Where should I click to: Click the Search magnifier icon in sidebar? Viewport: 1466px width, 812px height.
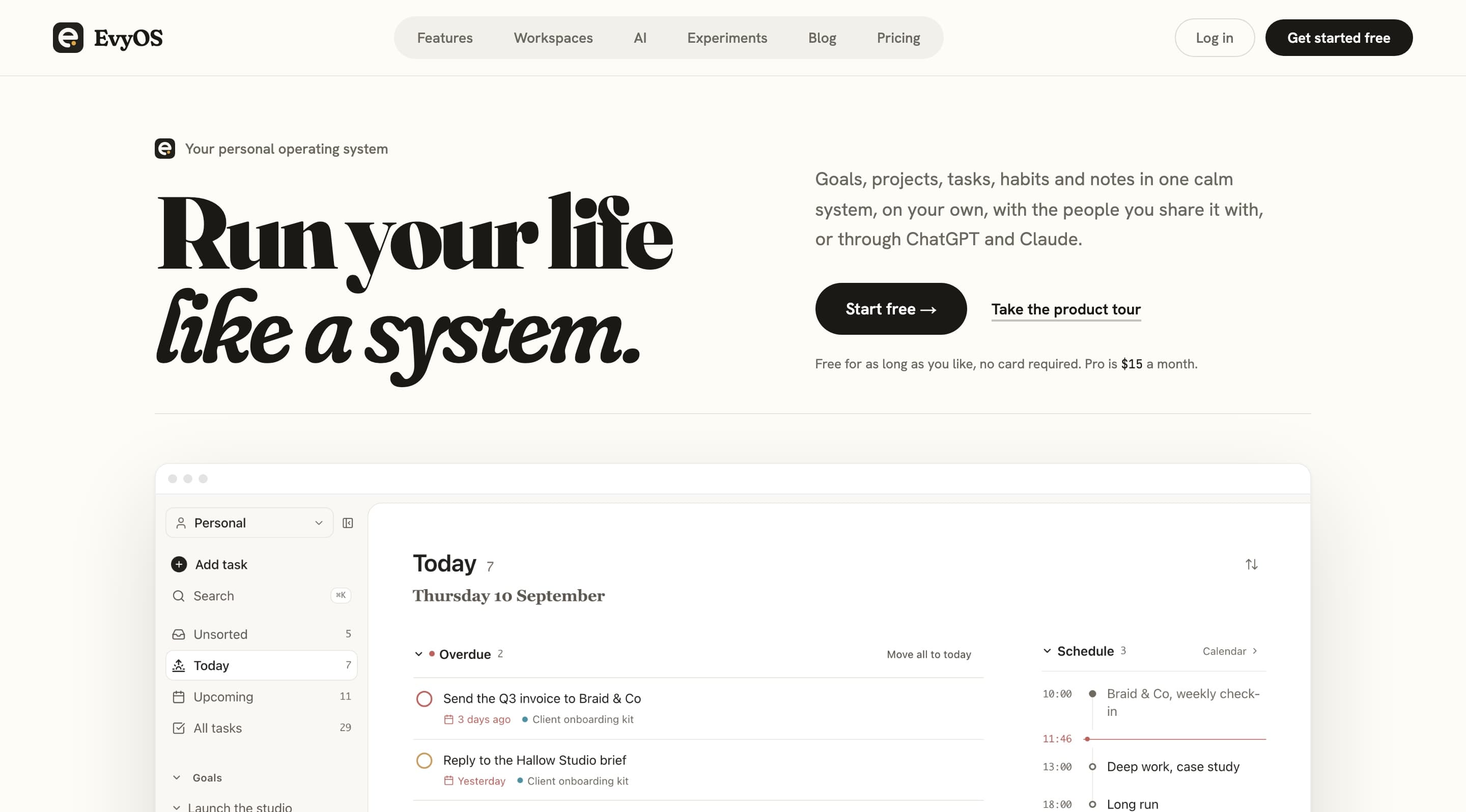pos(179,596)
